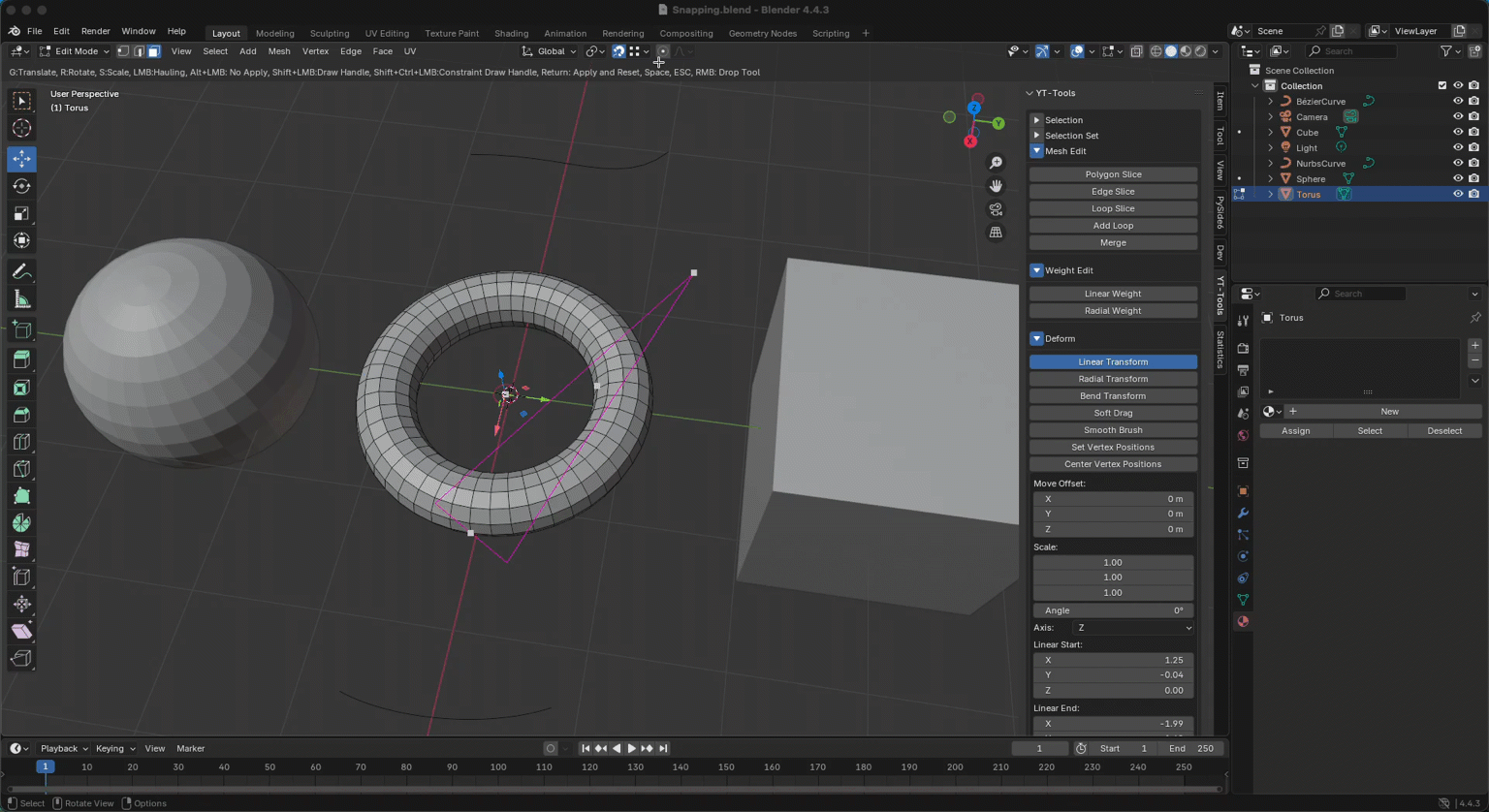Click the Angle slider field
This screenshot has width=1489, height=812.
point(1113,610)
